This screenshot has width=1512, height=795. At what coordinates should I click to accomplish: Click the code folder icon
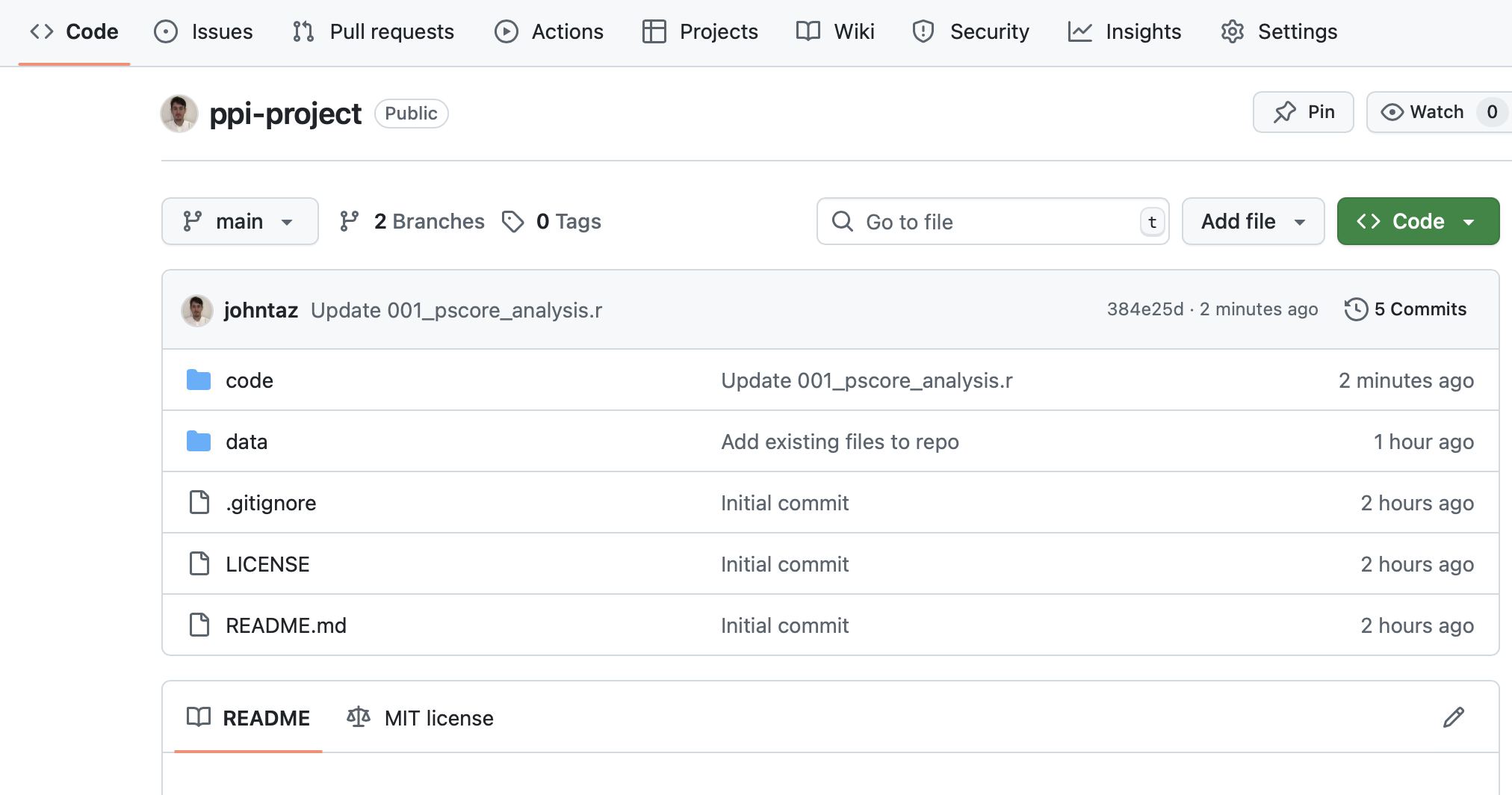pyautogui.click(x=199, y=380)
